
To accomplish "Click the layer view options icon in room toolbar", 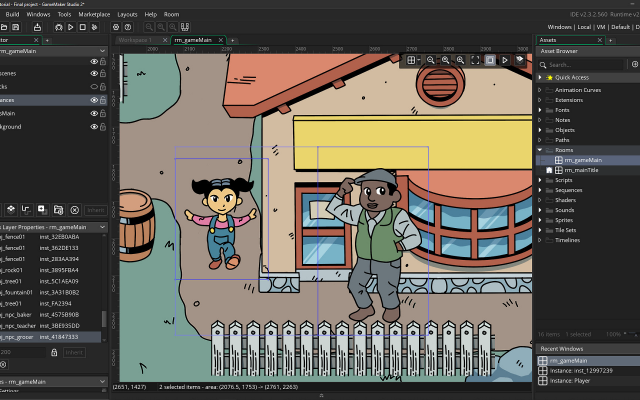I will [x=520, y=60].
